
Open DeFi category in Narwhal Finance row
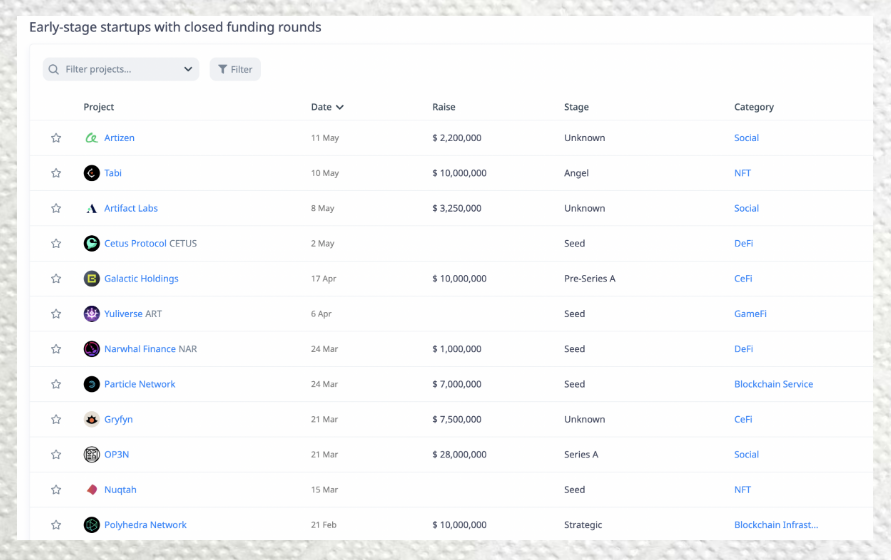(x=743, y=349)
